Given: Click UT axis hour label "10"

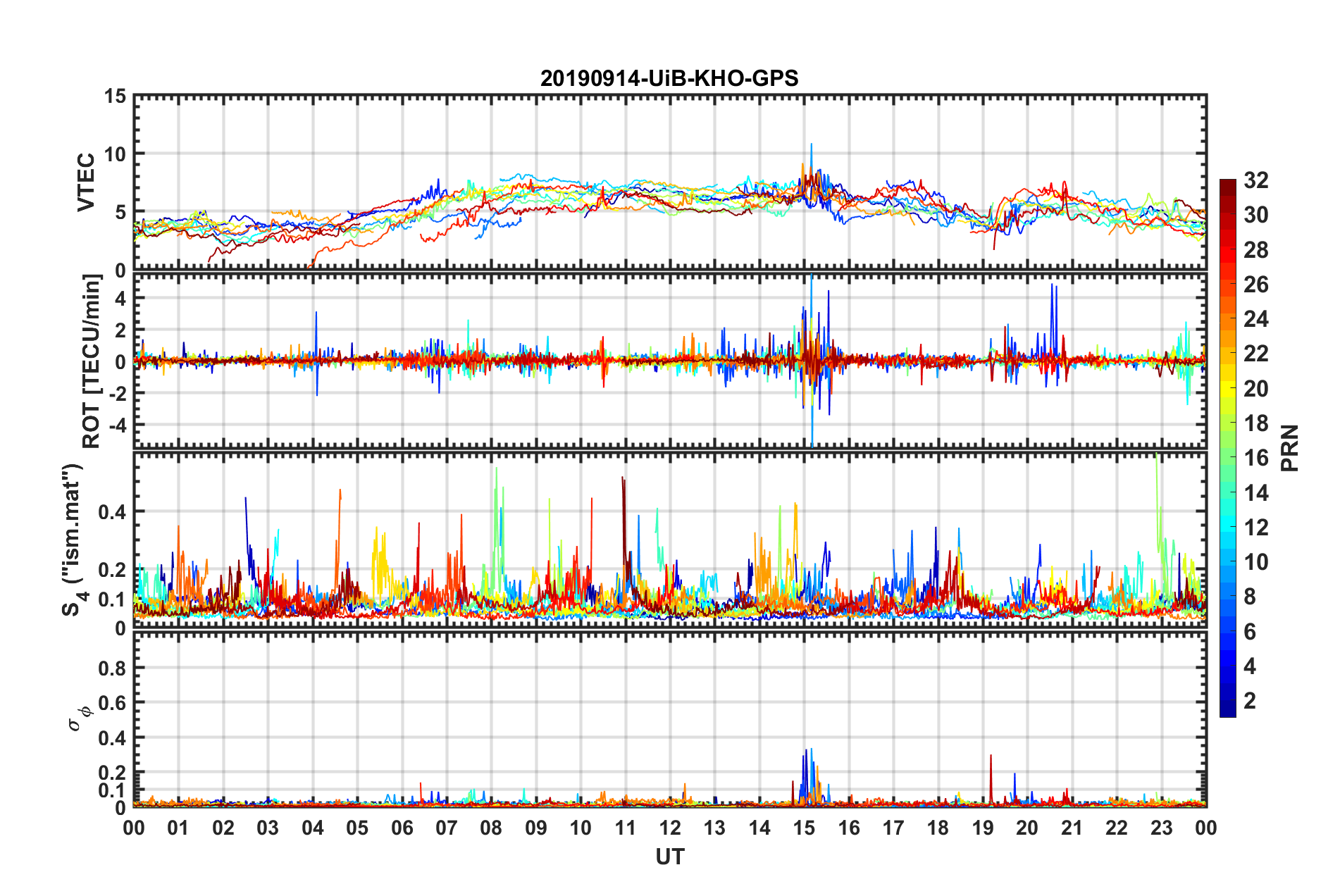Looking at the screenshot, I should (x=581, y=828).
